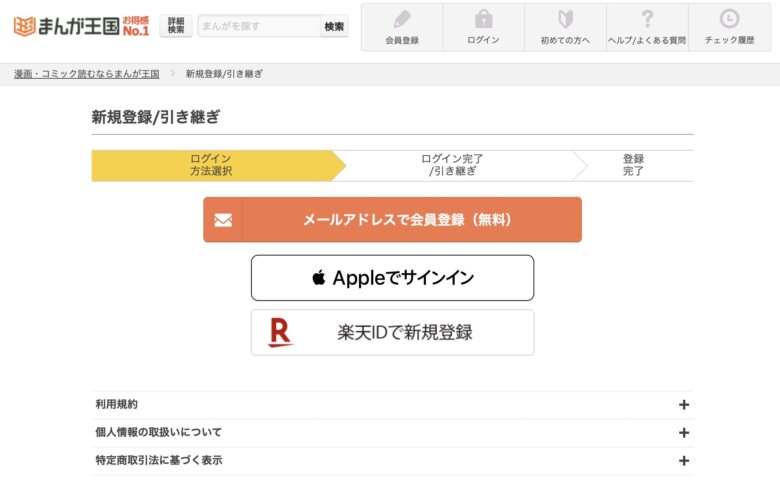Click the envelope mail icon

223,220
